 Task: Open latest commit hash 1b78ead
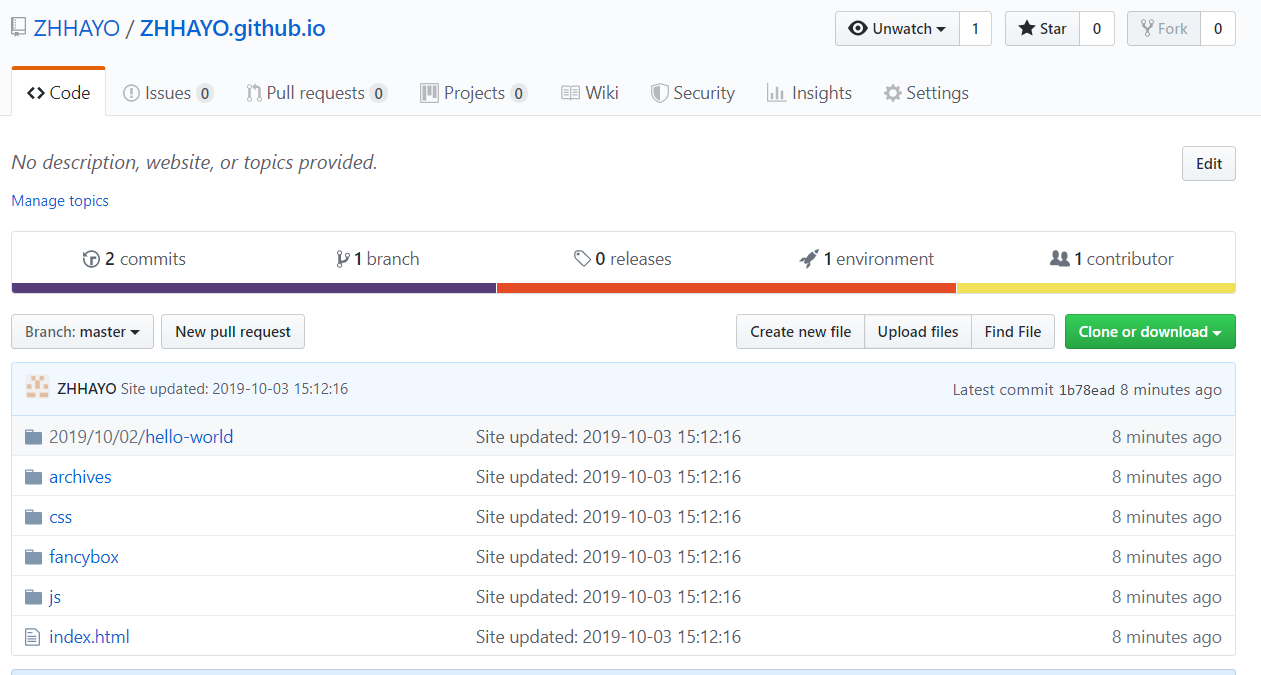(1087, 390)
